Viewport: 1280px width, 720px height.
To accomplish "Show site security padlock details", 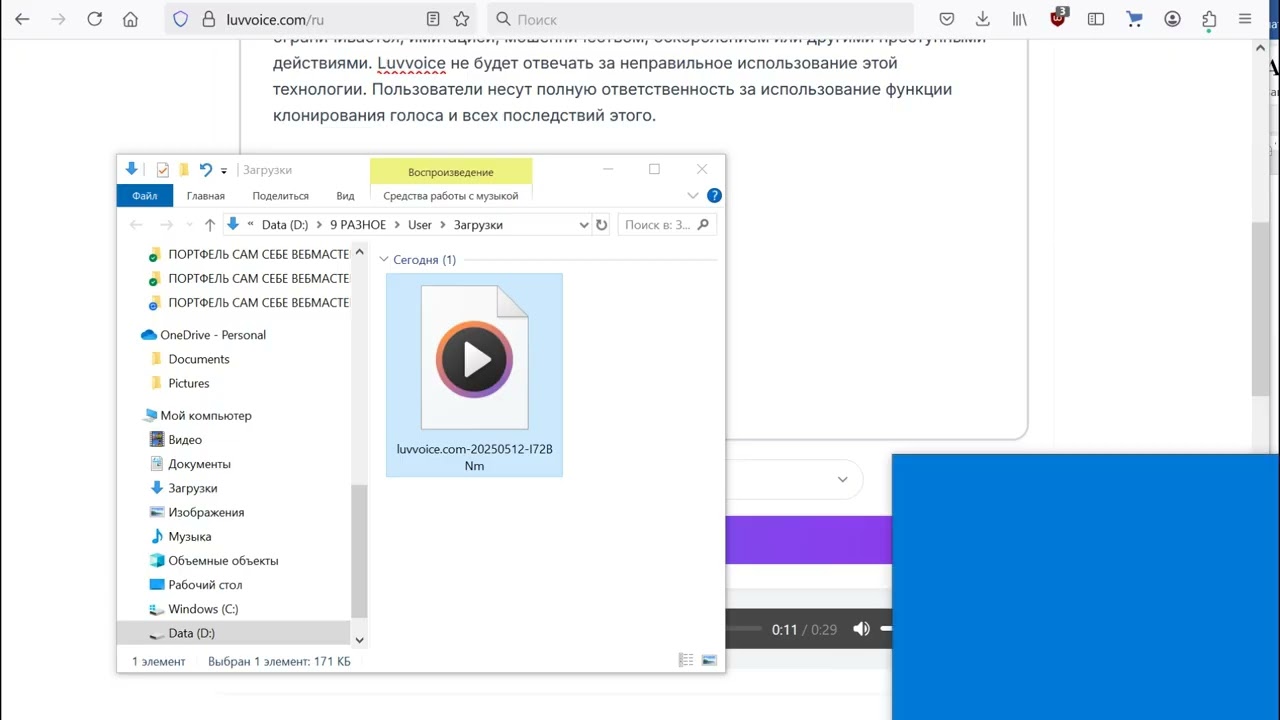I will tap(208, 19).
